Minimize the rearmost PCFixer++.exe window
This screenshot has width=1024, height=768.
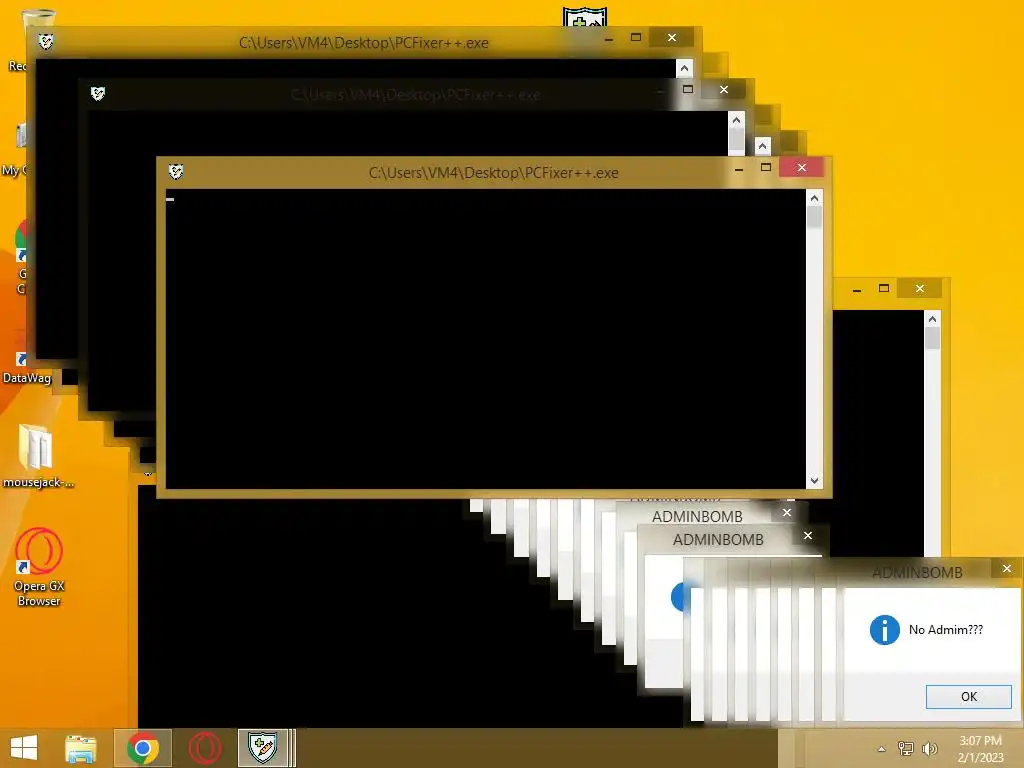click(x=609, y=39)
